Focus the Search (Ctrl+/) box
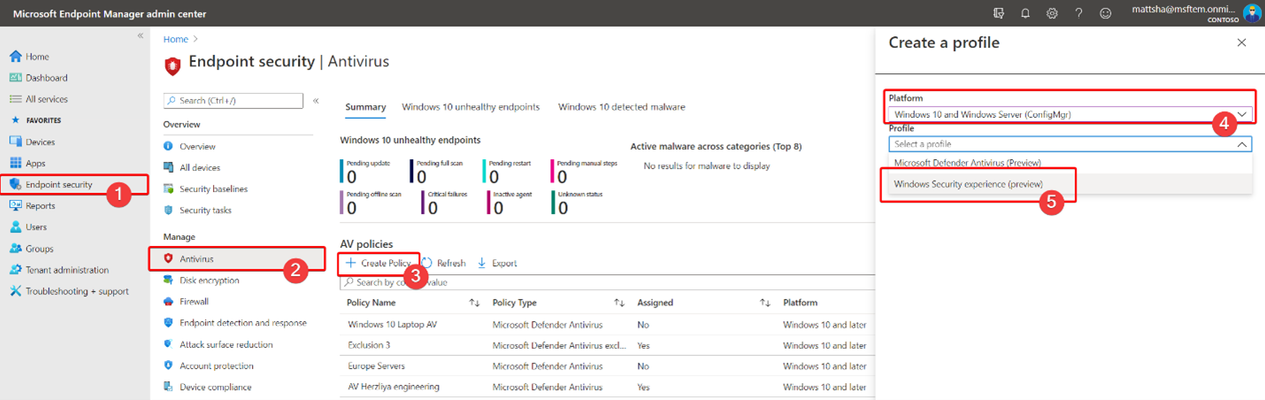This screenshot has height=400, width=1265. [233, 101]
